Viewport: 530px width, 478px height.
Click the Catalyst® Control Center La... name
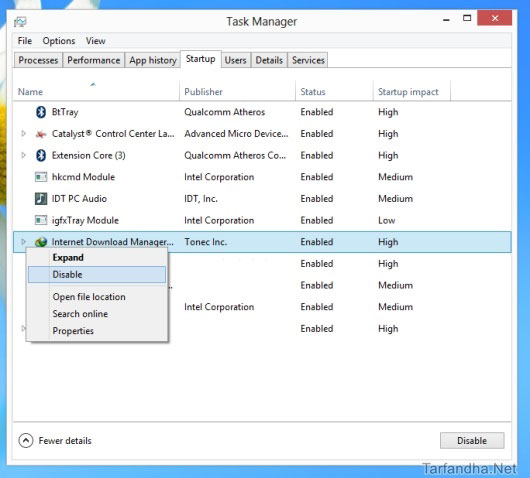tap(113, 134)
